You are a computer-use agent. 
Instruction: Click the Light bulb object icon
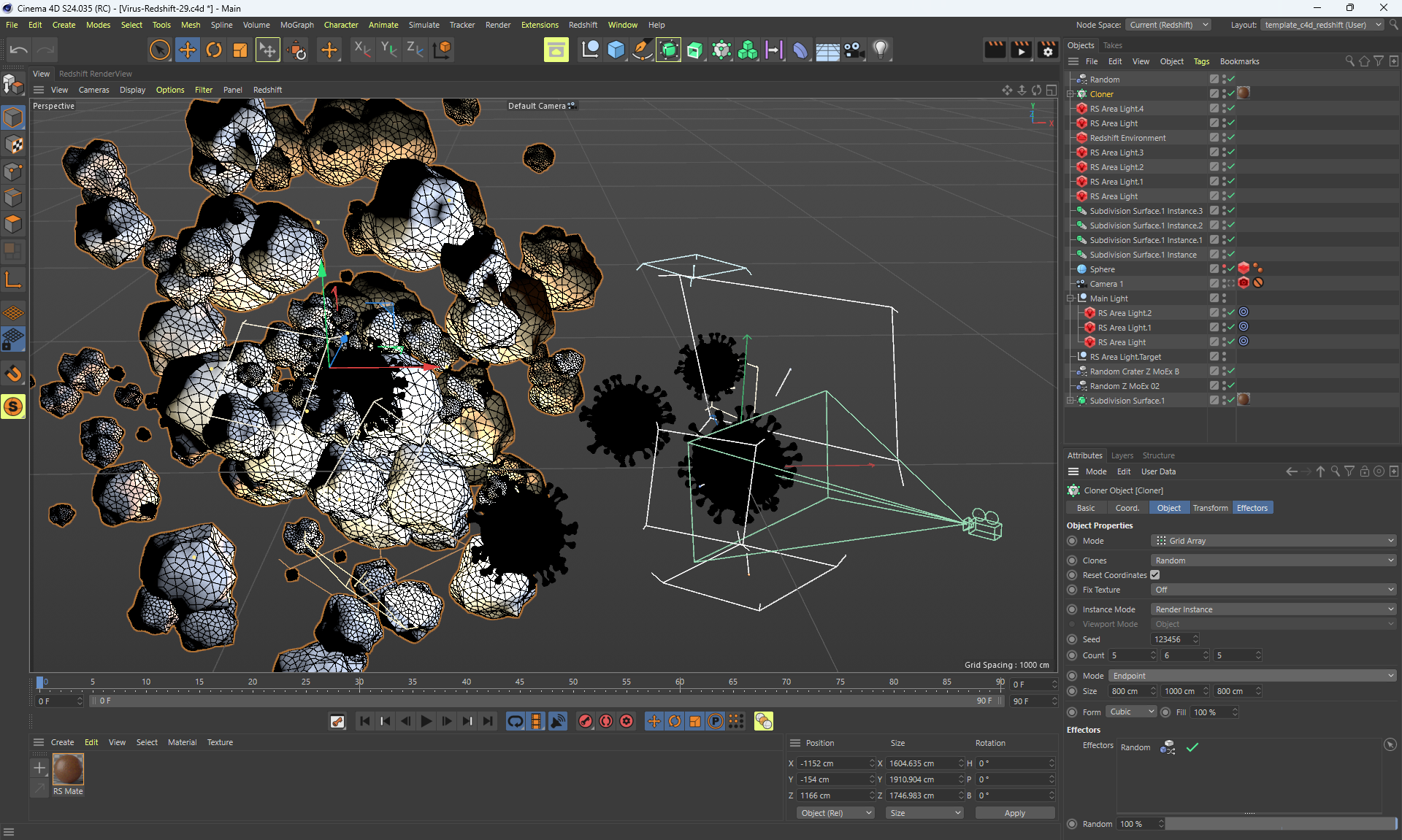point(881,50)
